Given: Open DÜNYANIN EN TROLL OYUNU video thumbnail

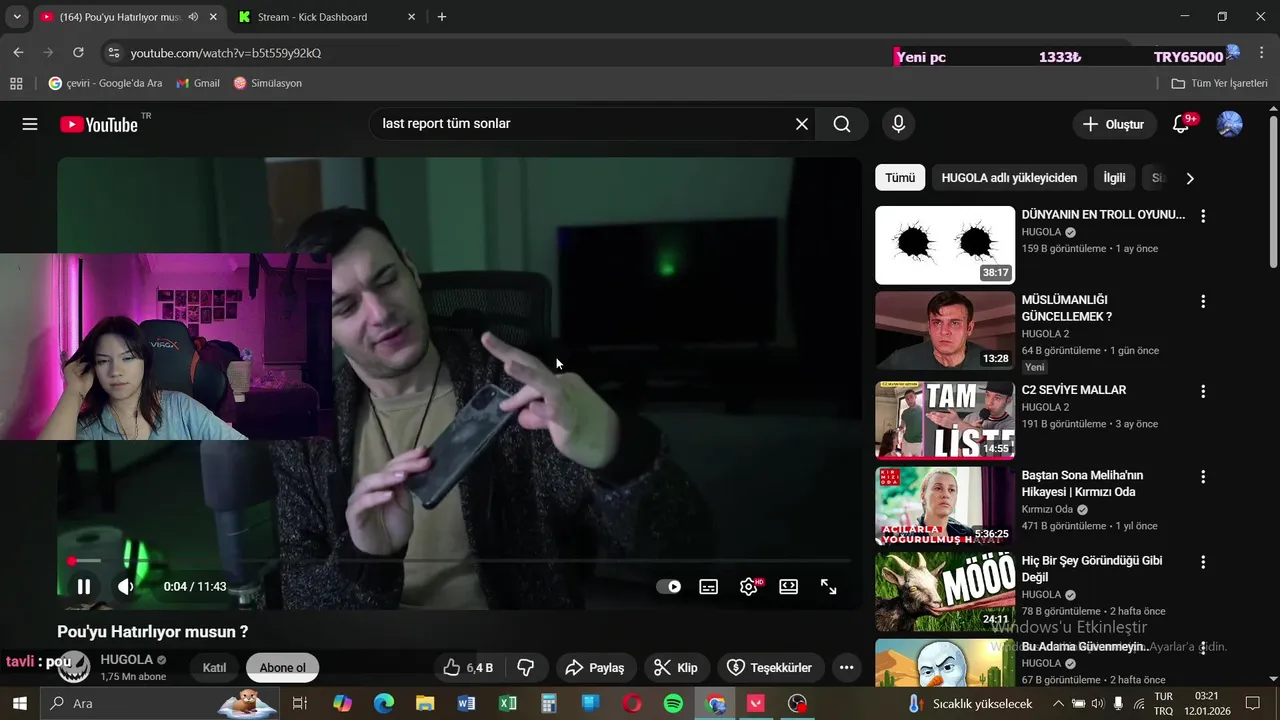Looking at the screenshot, I should [x=945, y=245].
